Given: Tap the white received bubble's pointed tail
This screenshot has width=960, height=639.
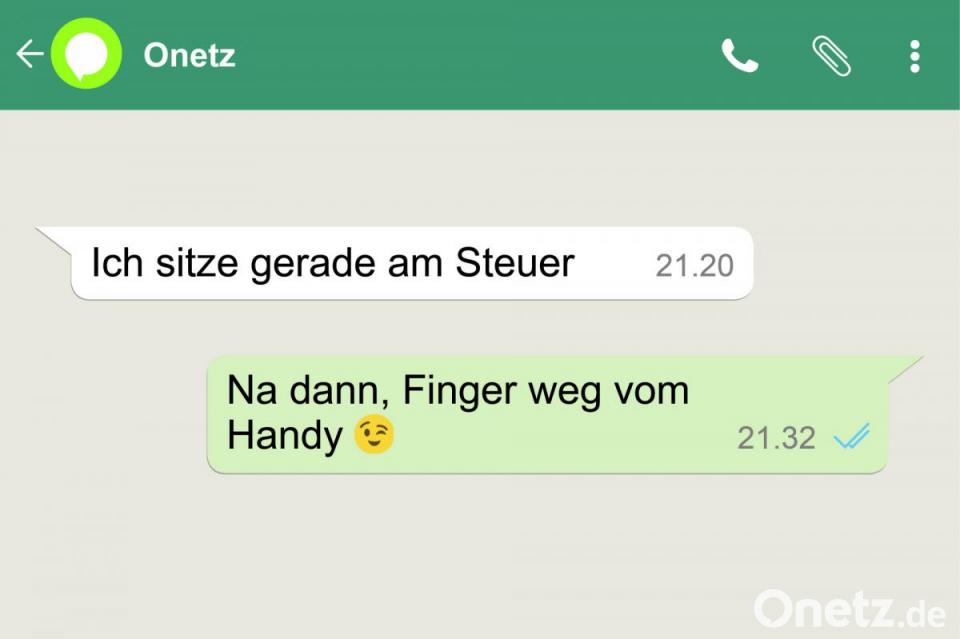Looking at the screenshot, I should click(54, 239).
